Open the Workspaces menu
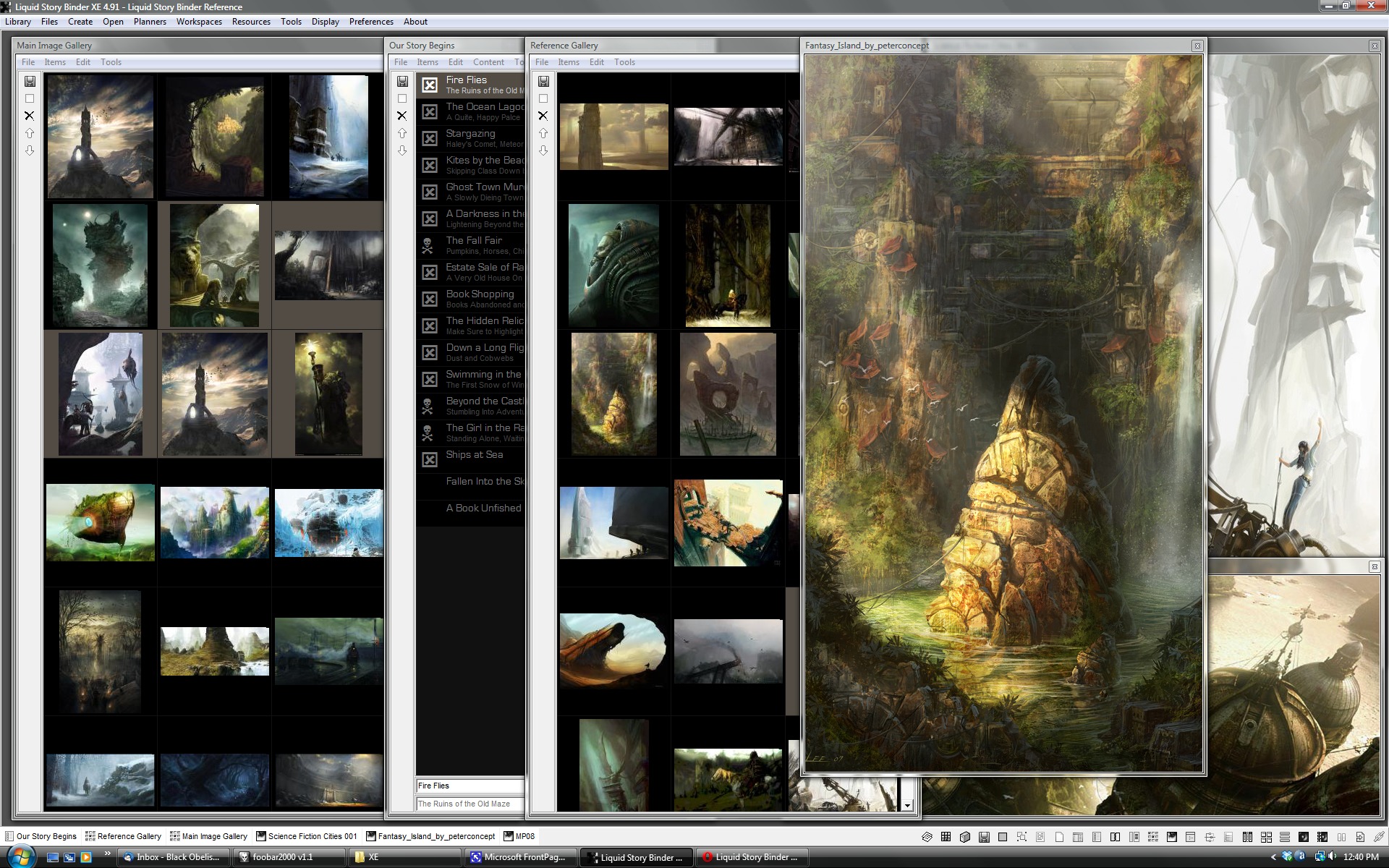 pos(199,22)
